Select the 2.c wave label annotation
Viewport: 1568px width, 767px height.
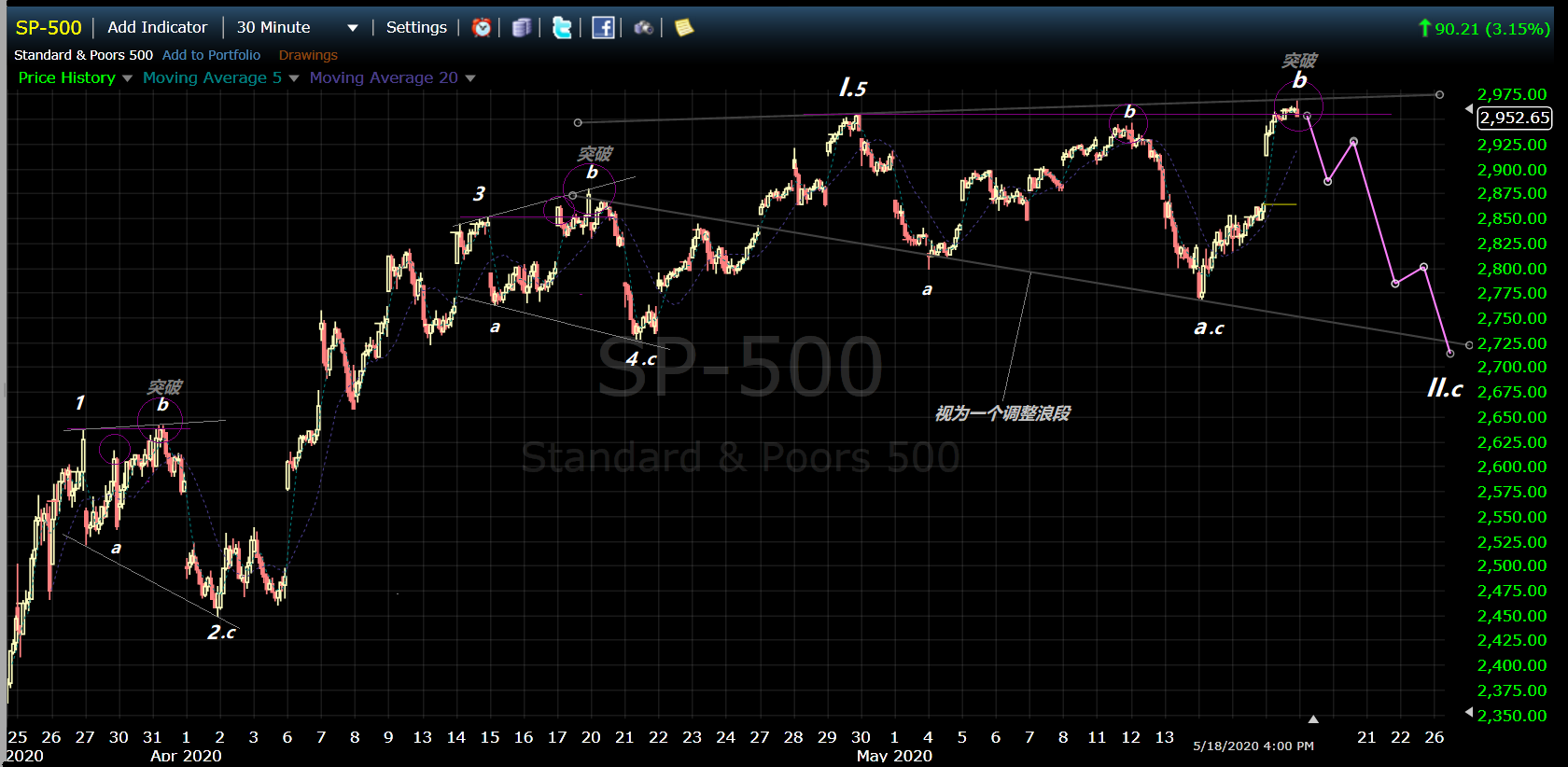pos(221,633)
